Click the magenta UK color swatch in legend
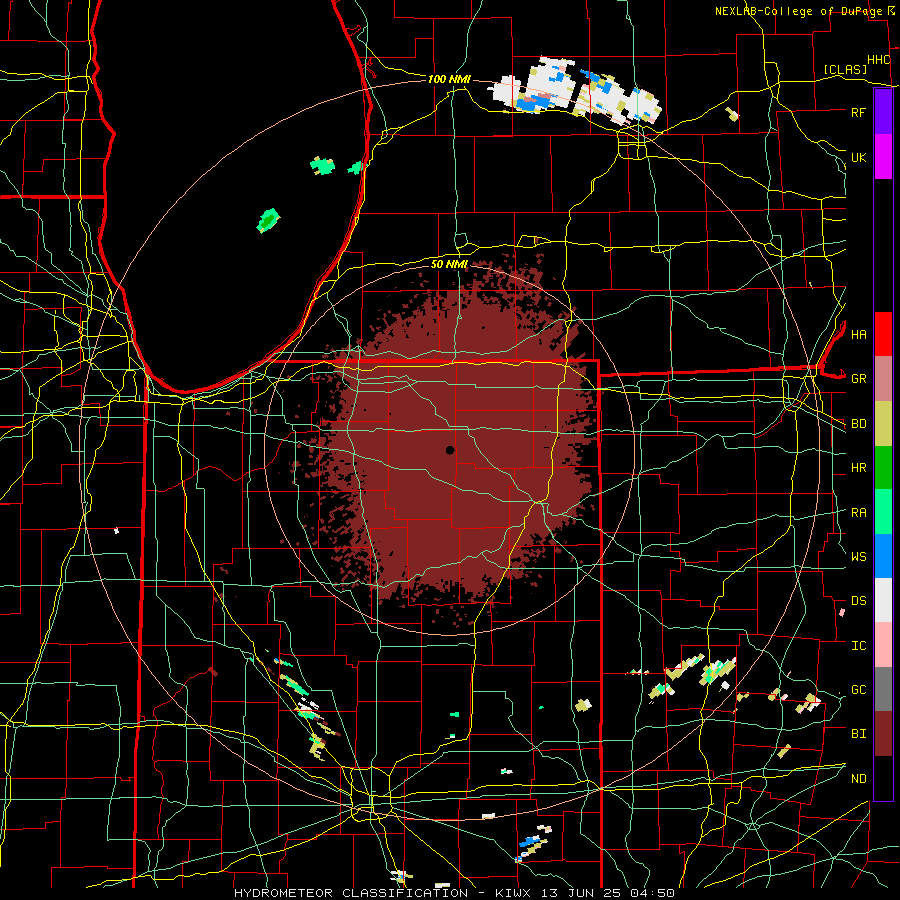Image resolution: width=900 pixels, height=900 pixels. tap(883, 157)
